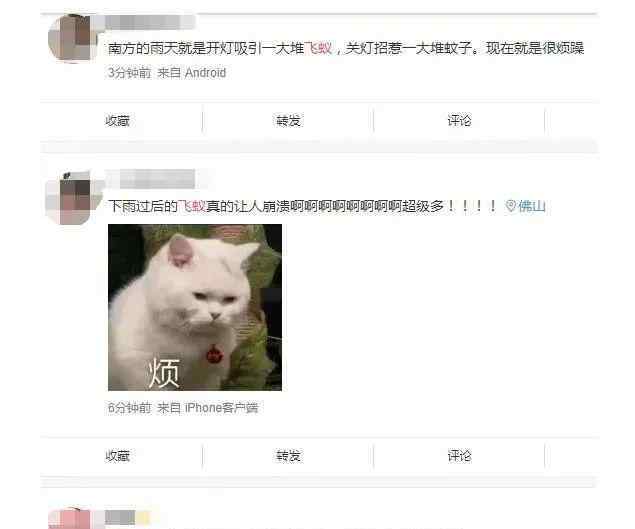Open first poster's blurred avatar
635x529 pixels.
(72, 38)
